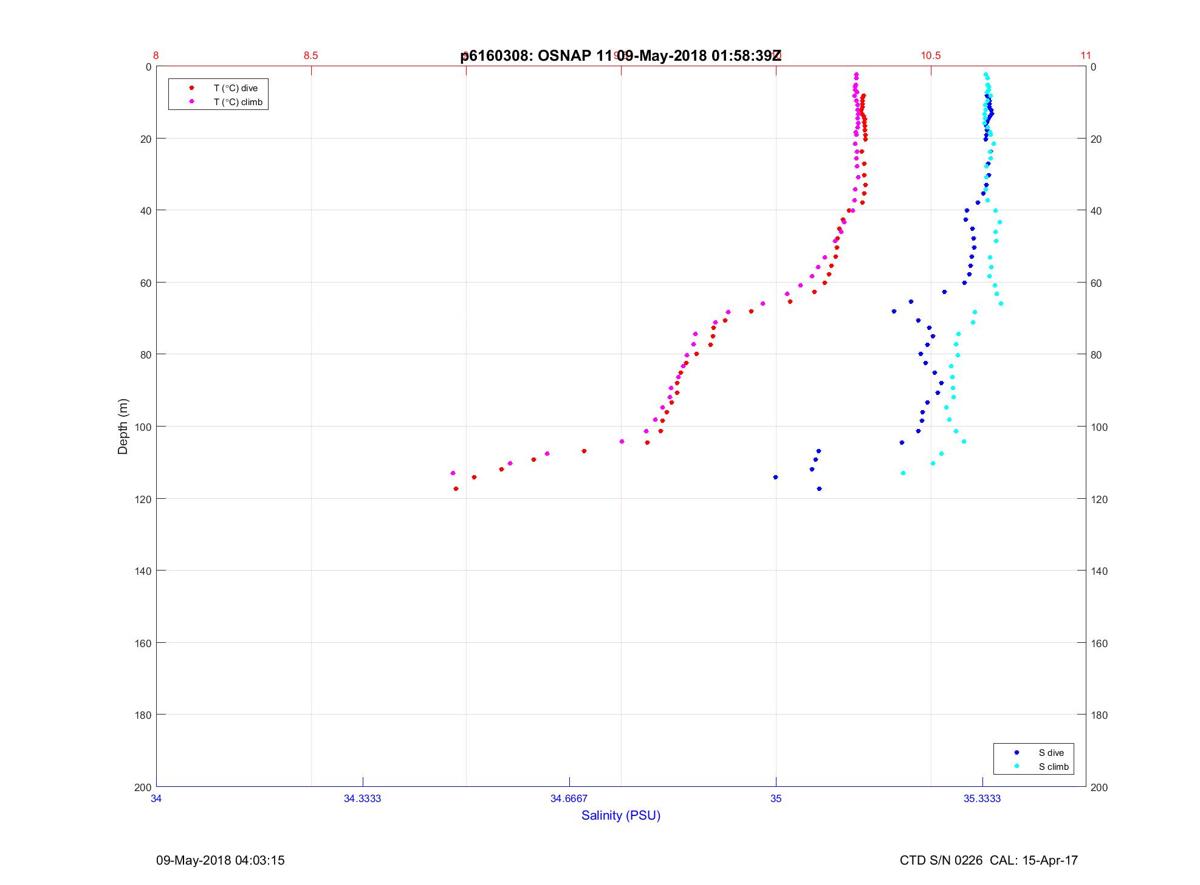Image resolution: width=1200 pixels, height=885 pixels.
Task: Select the 'S climb' legend entry
Action: (1053, 767)
